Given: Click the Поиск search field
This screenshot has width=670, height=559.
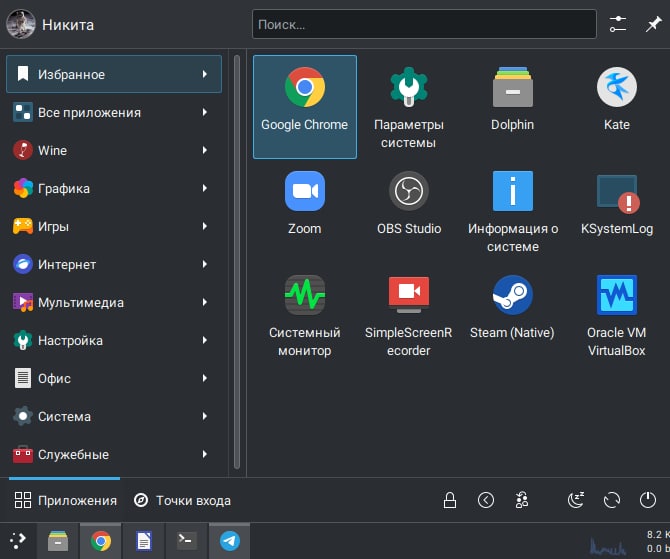Looking at the screenshot, I should [x=424, y=24].
